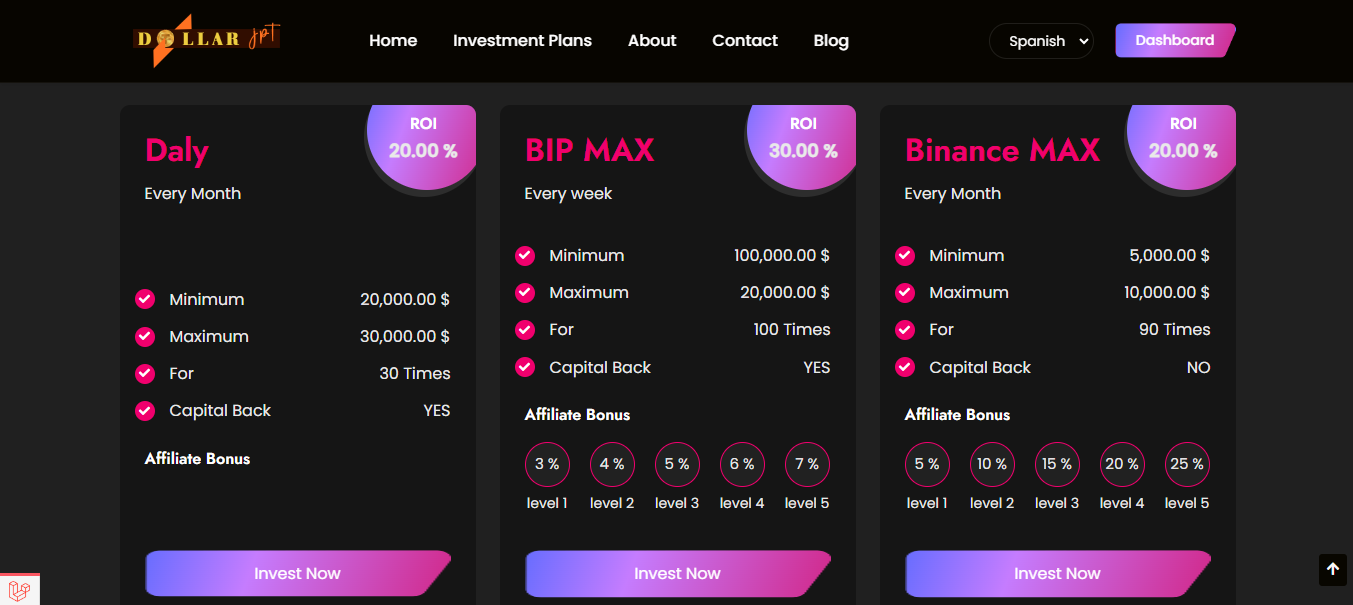Viewport: 1353px width, 605px height.
Task: Click the checkmark beside For in Binance MAX
Action: point(905,329)
